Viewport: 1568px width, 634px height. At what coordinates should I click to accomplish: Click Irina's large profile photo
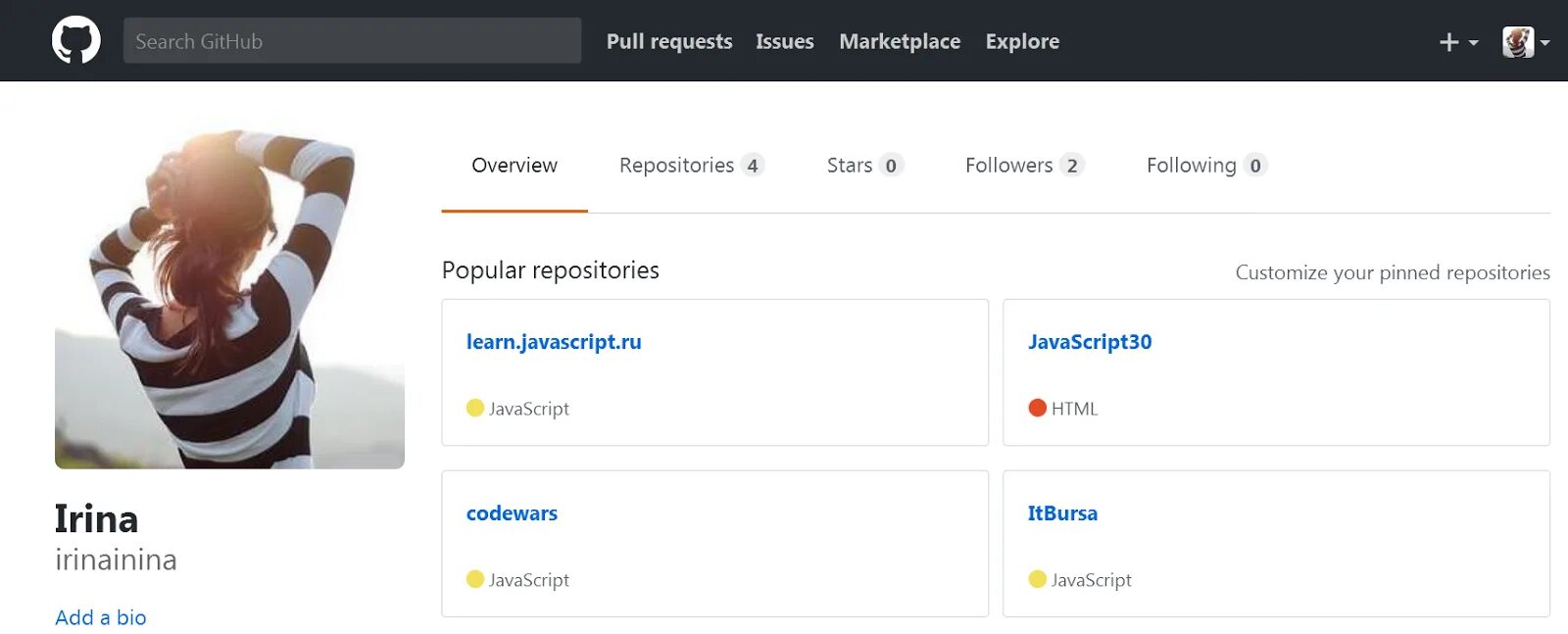tap(229, 299)
